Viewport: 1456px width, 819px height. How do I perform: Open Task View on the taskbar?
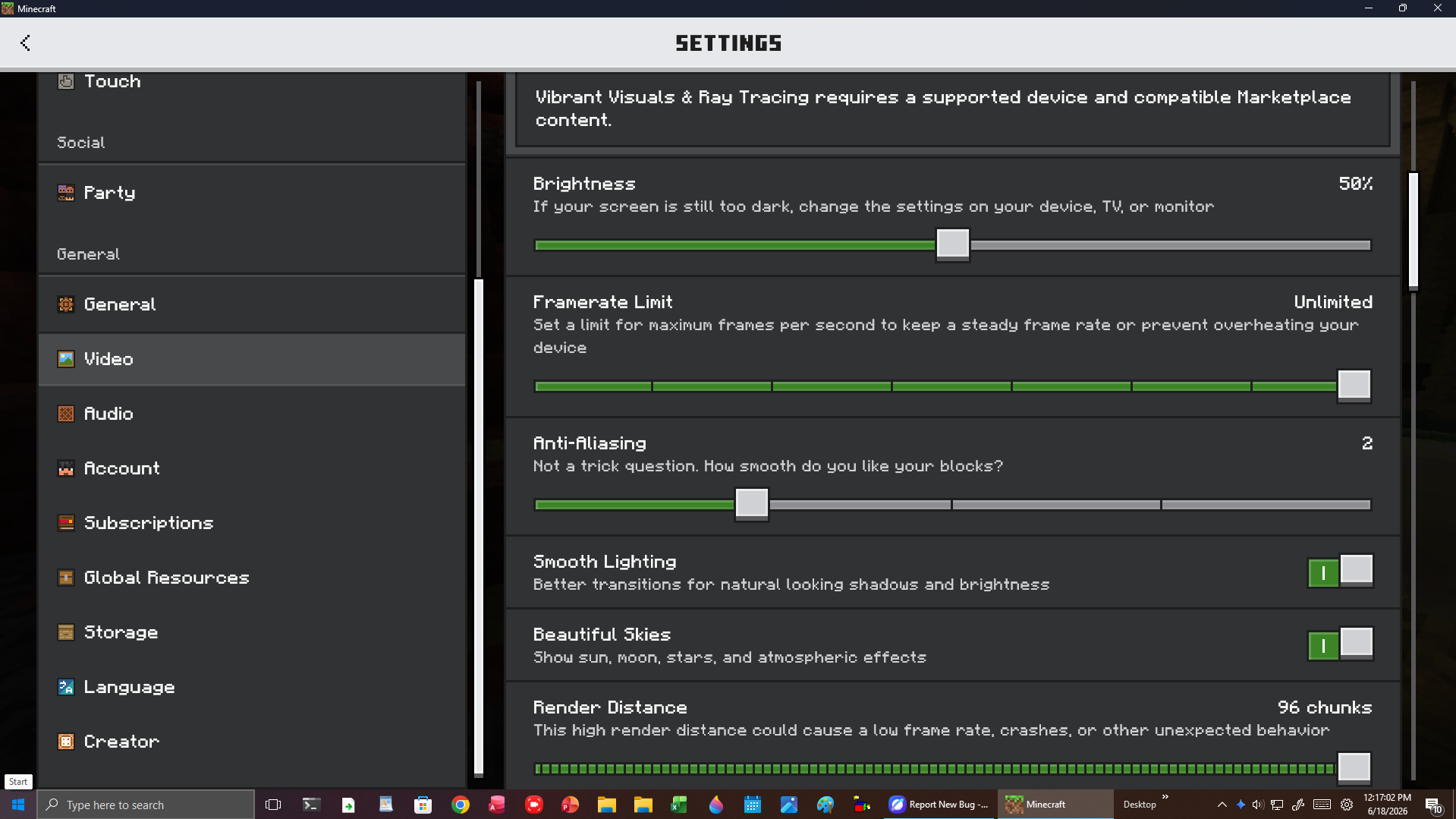point(273,805)
